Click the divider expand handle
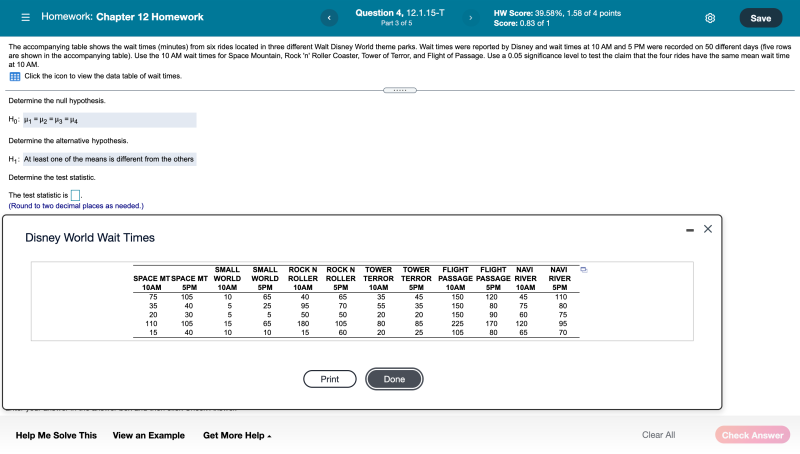Viewport: 800px width, 454px height. coord(399,90)
